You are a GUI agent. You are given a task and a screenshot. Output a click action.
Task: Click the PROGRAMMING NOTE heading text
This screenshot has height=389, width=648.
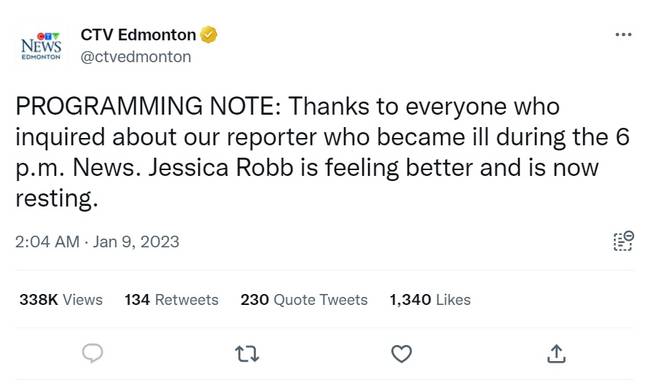pos(149,106)
